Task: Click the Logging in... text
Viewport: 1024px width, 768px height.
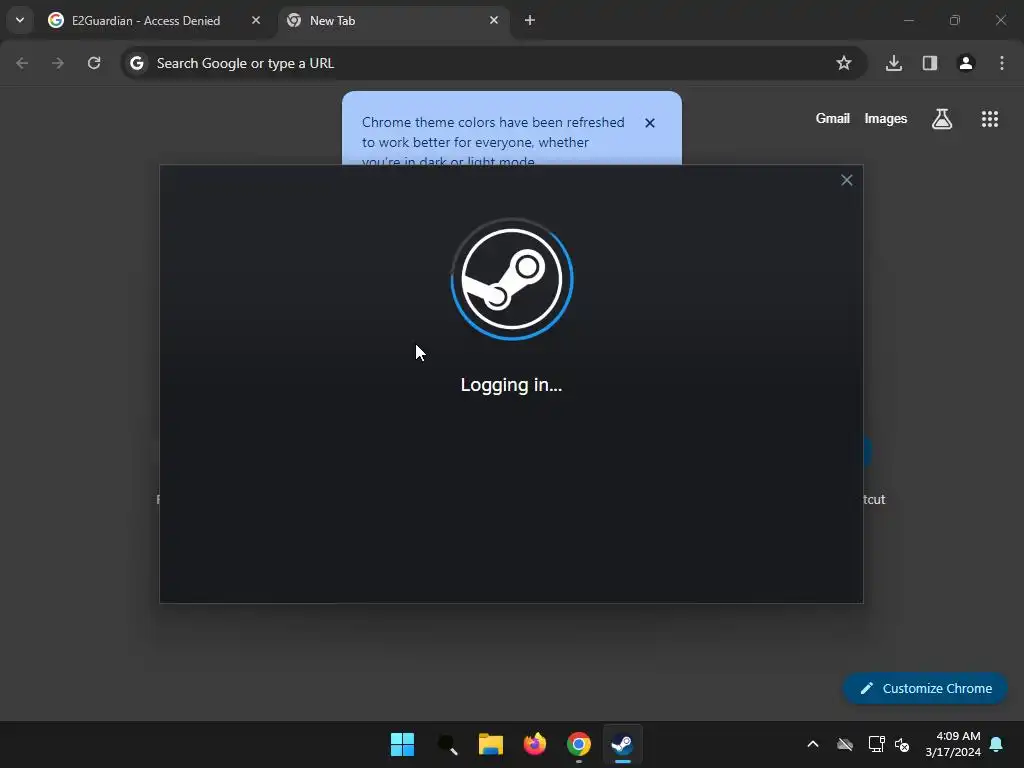Action: click(x=511, y=385)
